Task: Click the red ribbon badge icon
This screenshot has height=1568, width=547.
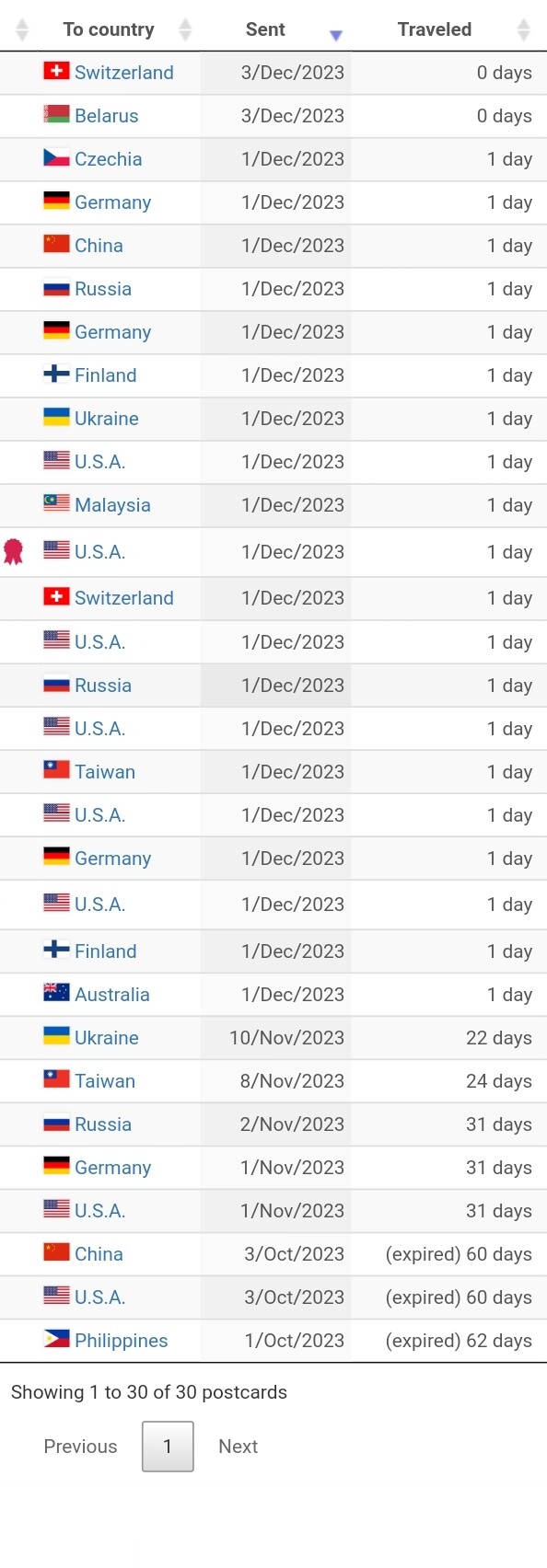Action: tap(13, 551)
